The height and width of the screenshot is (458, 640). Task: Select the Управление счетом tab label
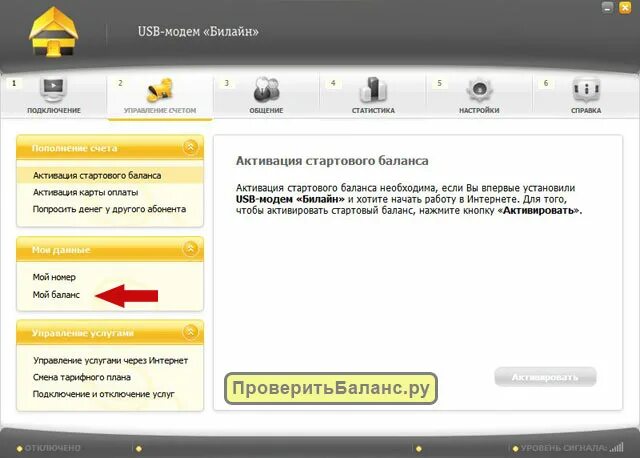160,111
